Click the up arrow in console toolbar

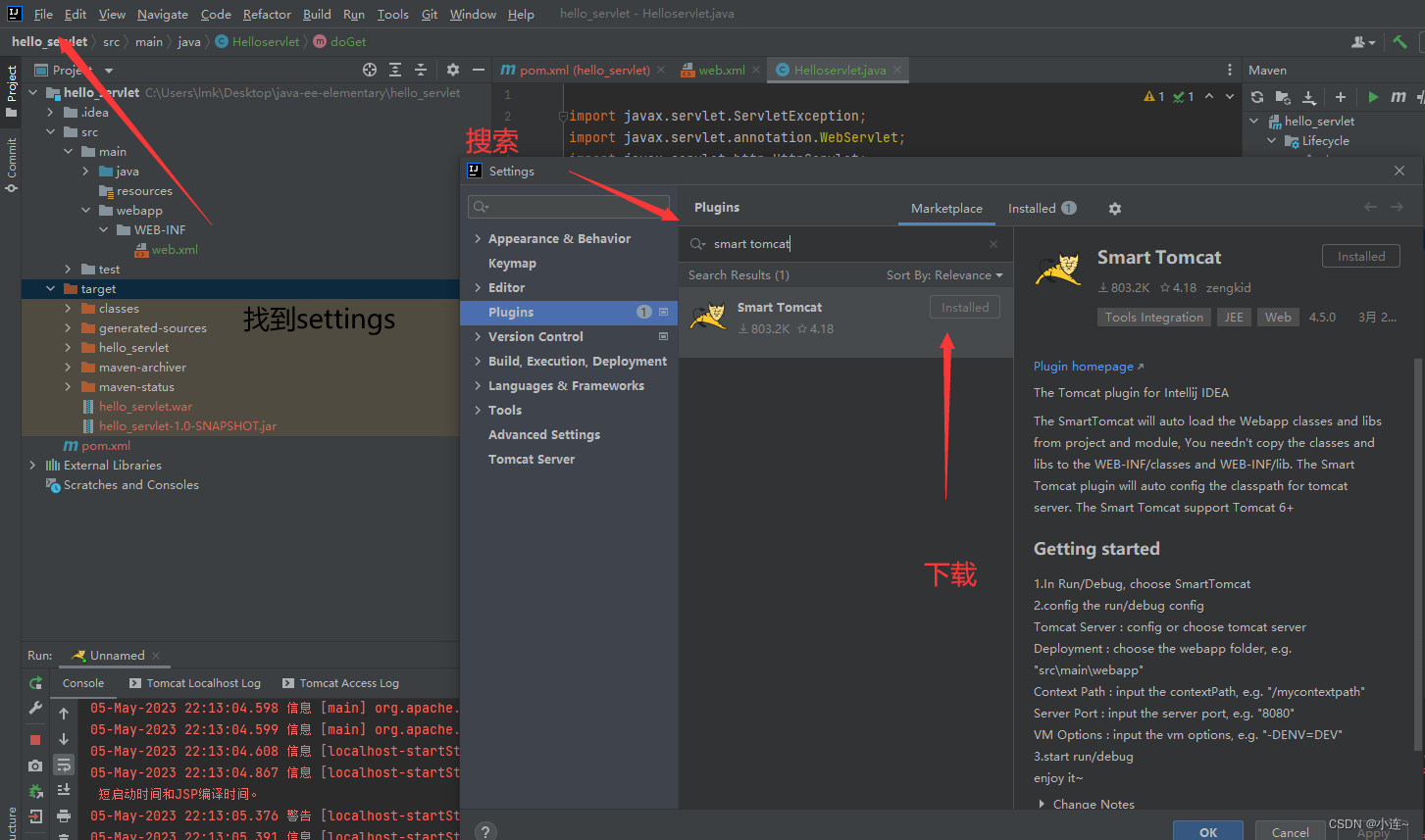point(64,714)
